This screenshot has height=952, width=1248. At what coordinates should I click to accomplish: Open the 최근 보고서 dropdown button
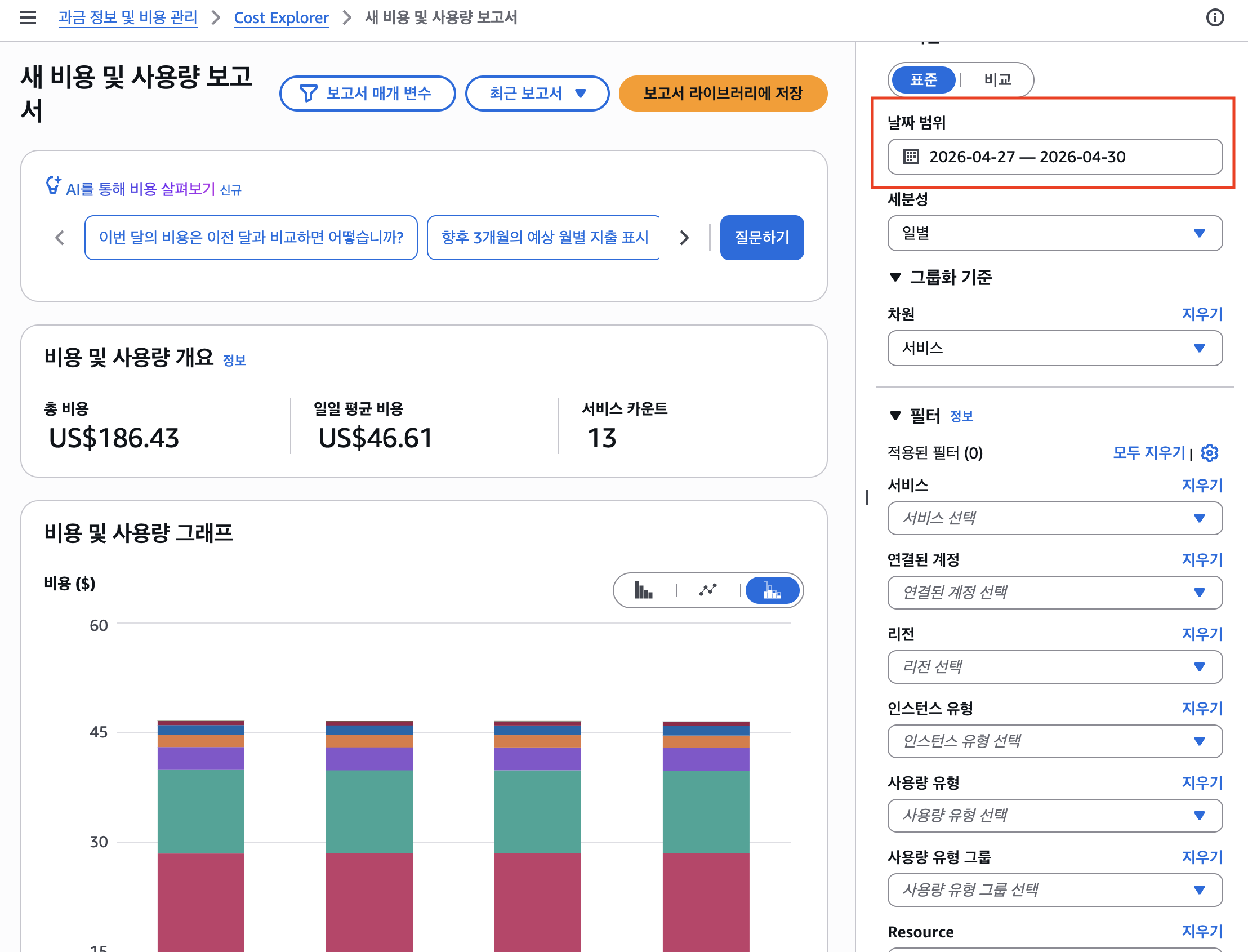coord(537,94)
